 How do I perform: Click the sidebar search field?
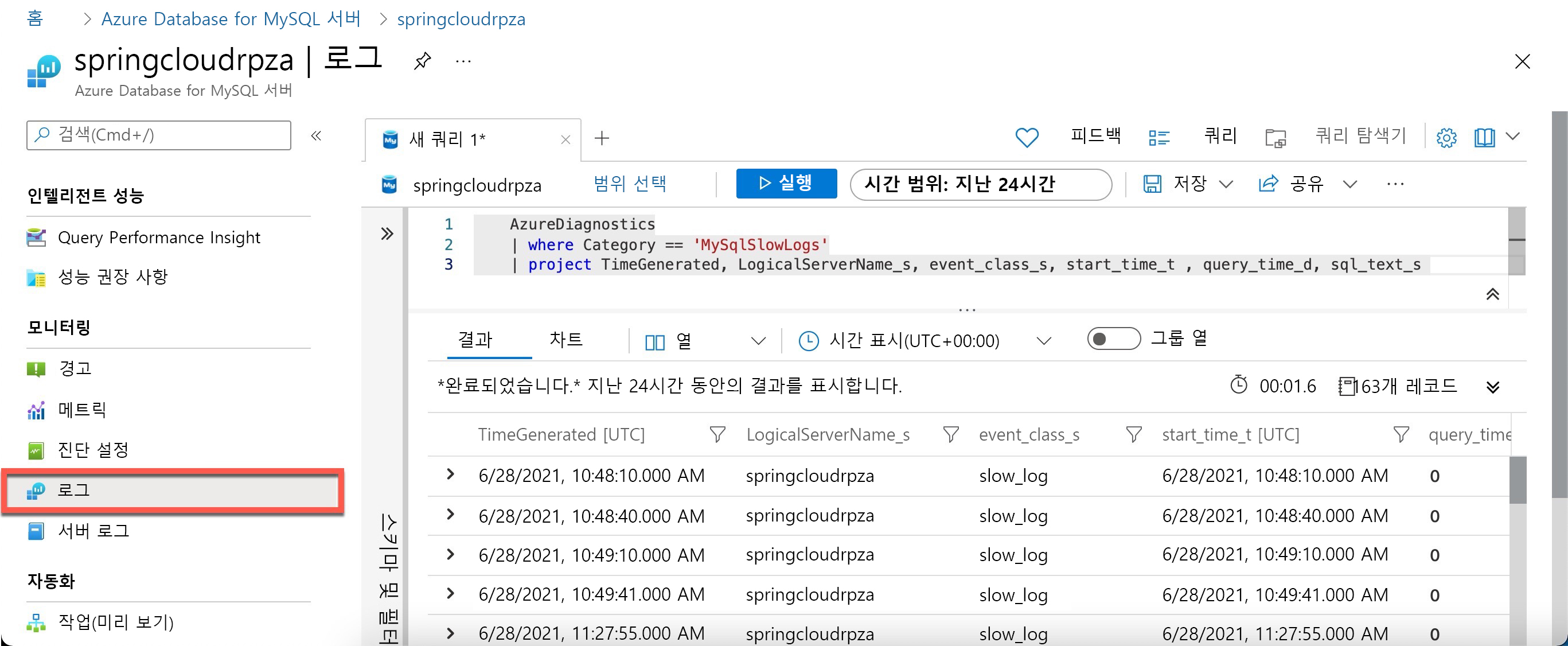point(158,135)
